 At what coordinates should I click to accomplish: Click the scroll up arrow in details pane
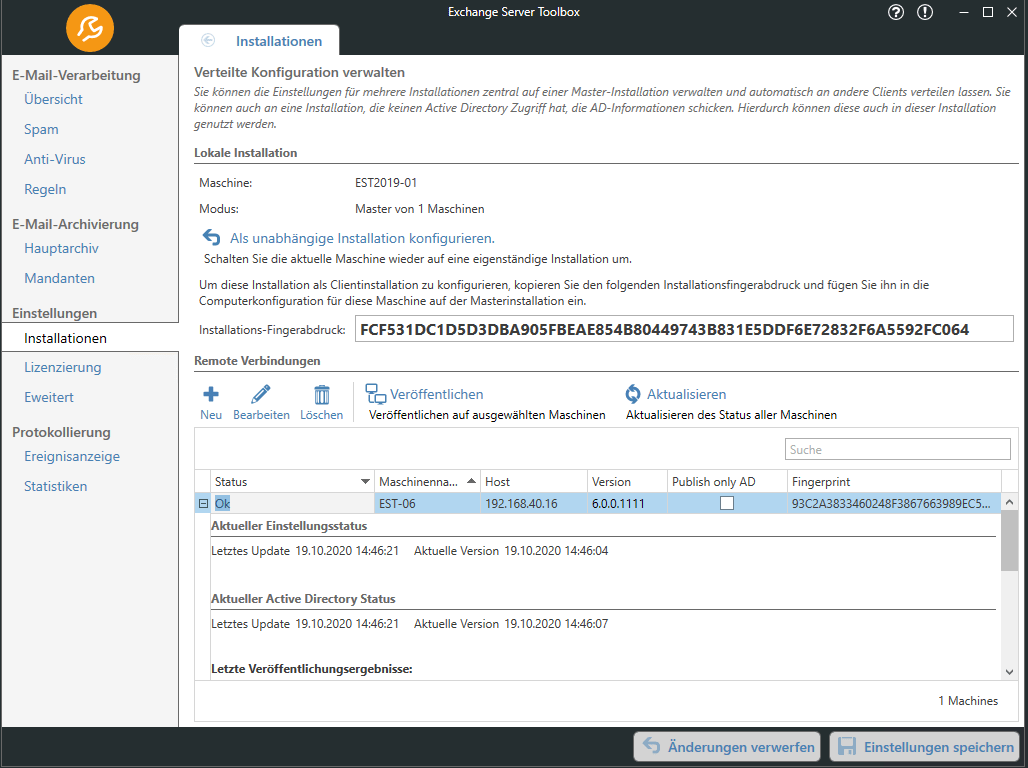[1010, 502]
